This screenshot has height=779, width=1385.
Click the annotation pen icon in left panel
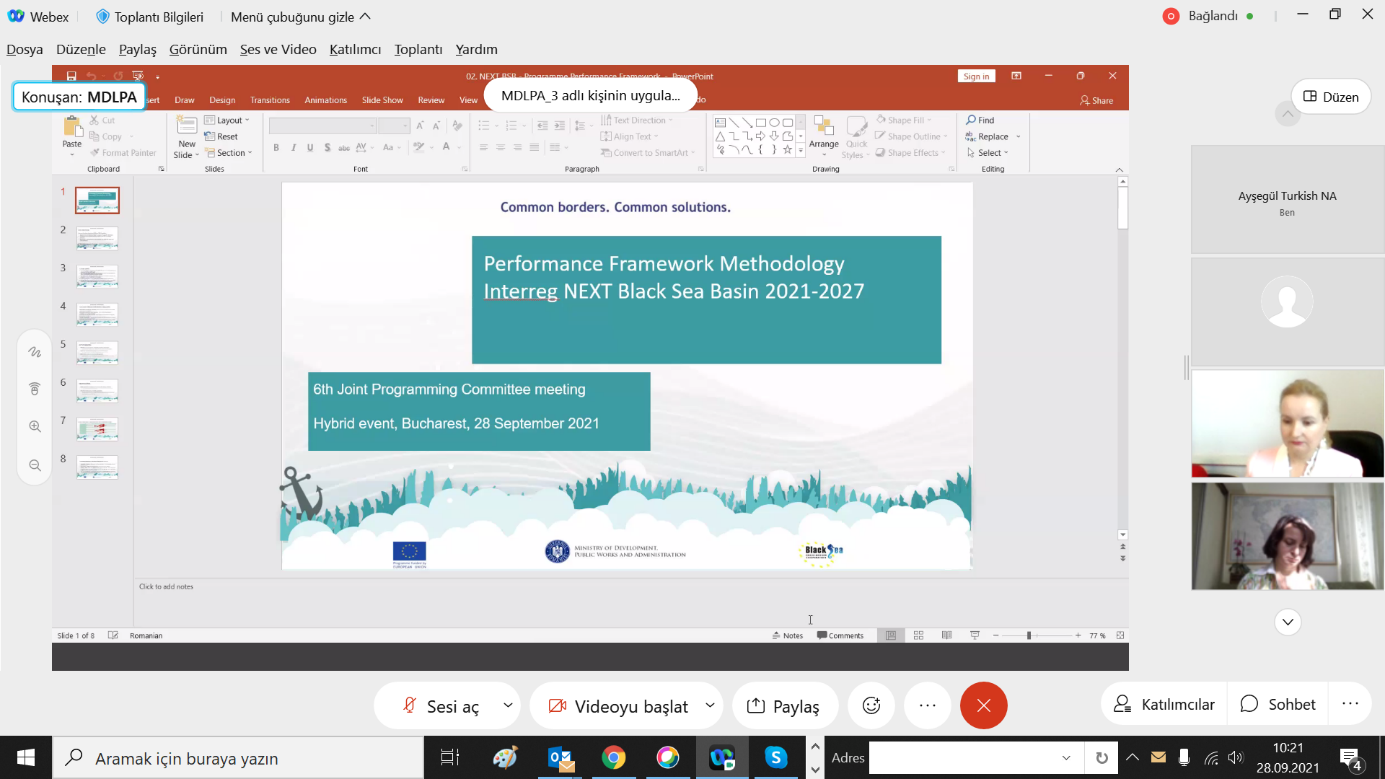click(x=35, y=352)
